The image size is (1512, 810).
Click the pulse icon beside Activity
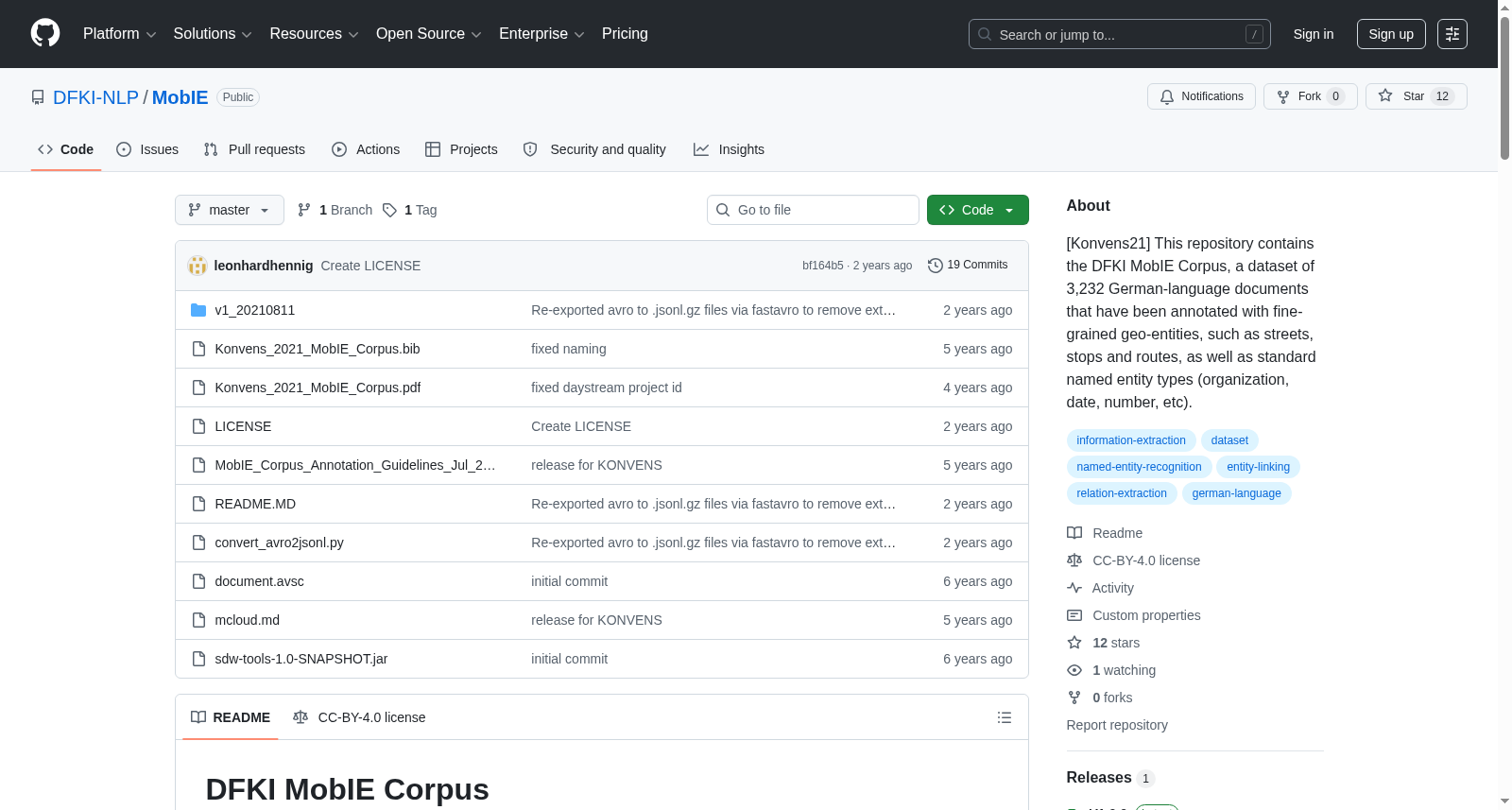coord(1074,588)
